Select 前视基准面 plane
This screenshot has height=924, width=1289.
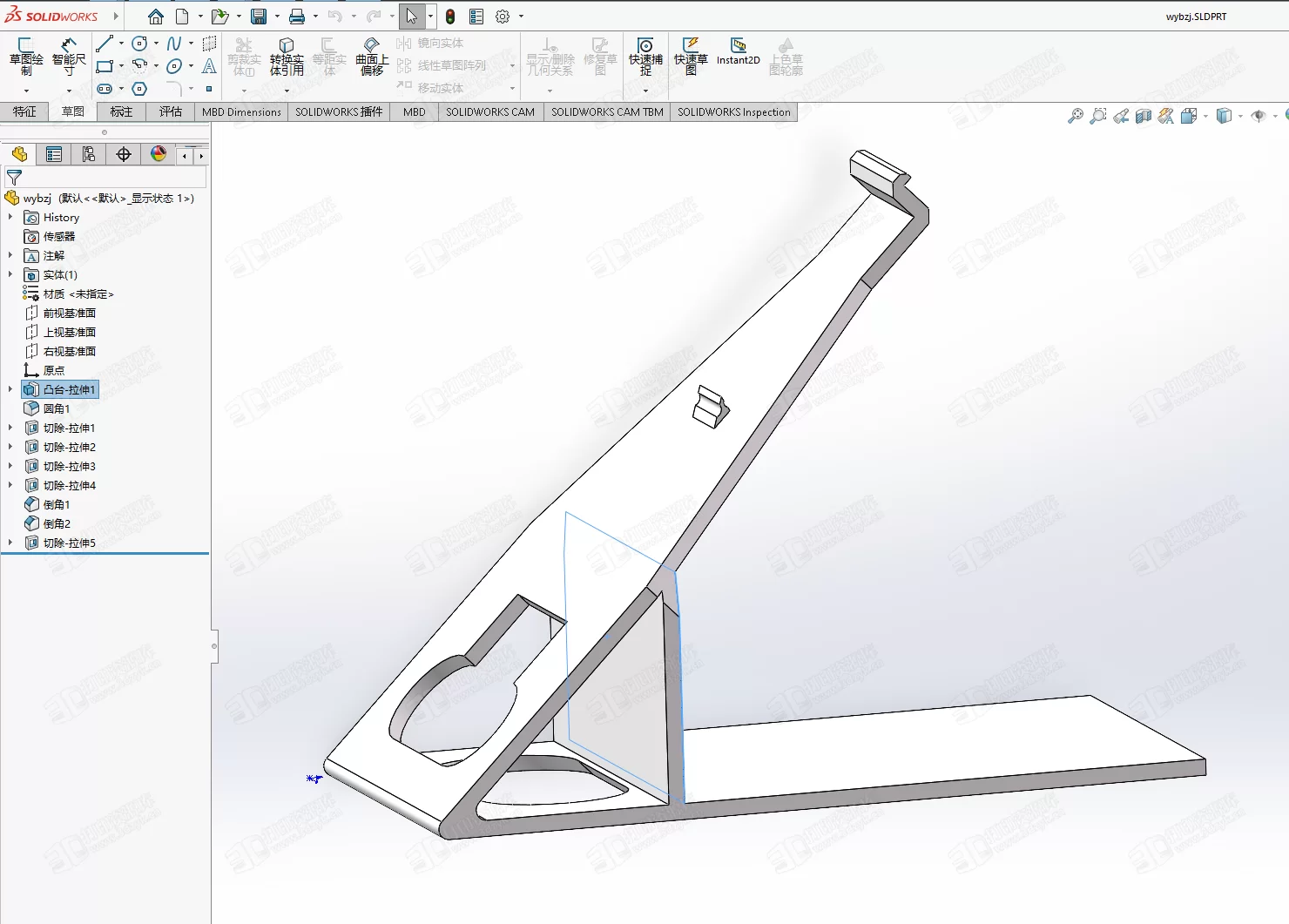pyautogui.click(x=60, y=313)
